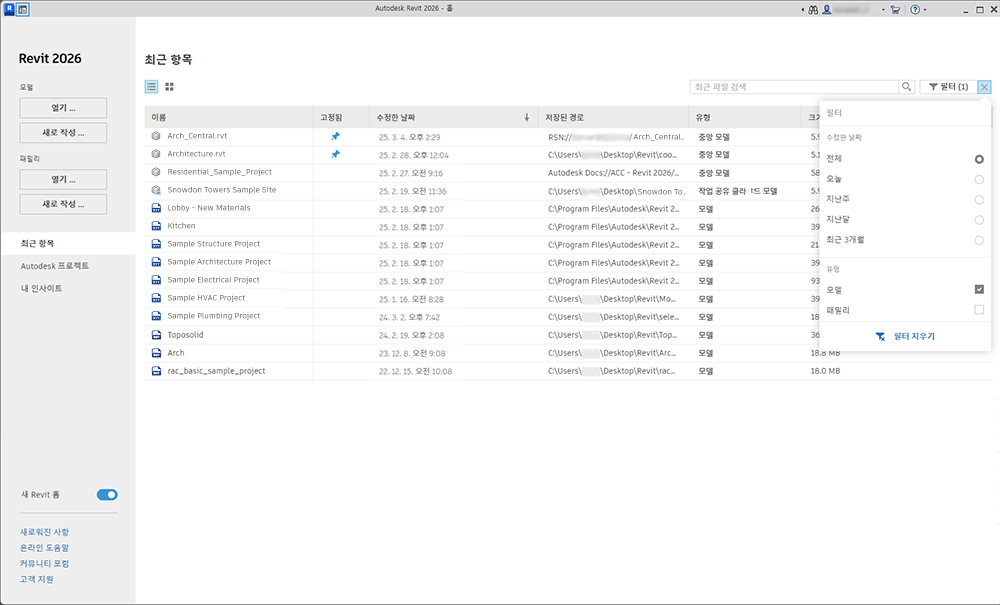
Task: Check the 패밀리 type checkbox
Action: pos(979,310)
